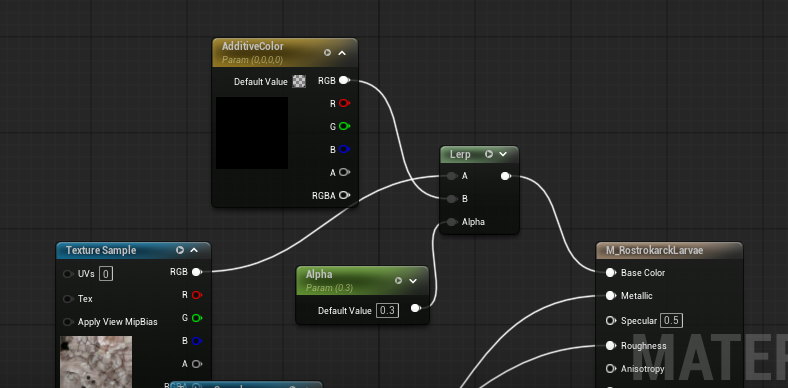Image resolution: width=788 pixels, height=388 pixels.
Task: Click the Alpha param node output pin
Action: point(416,308)
